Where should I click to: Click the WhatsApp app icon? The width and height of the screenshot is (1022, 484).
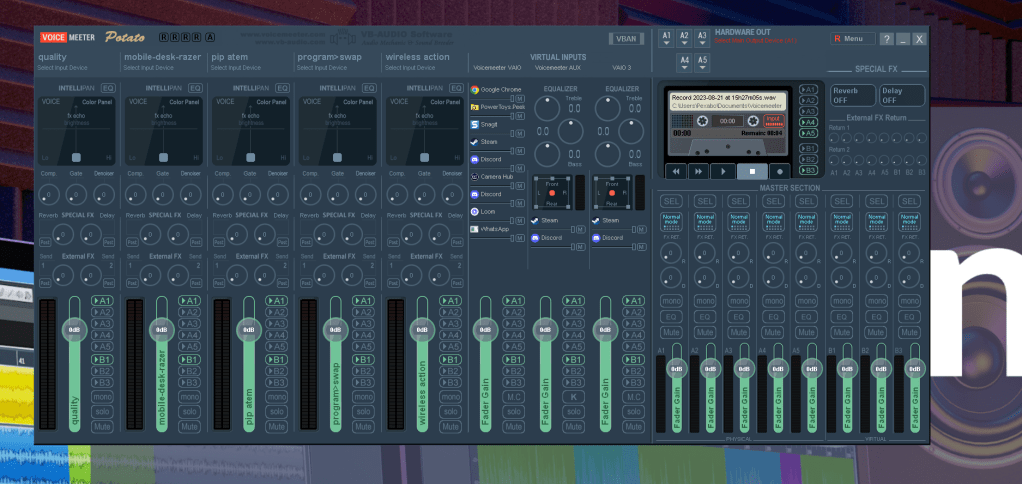[474, 229]
